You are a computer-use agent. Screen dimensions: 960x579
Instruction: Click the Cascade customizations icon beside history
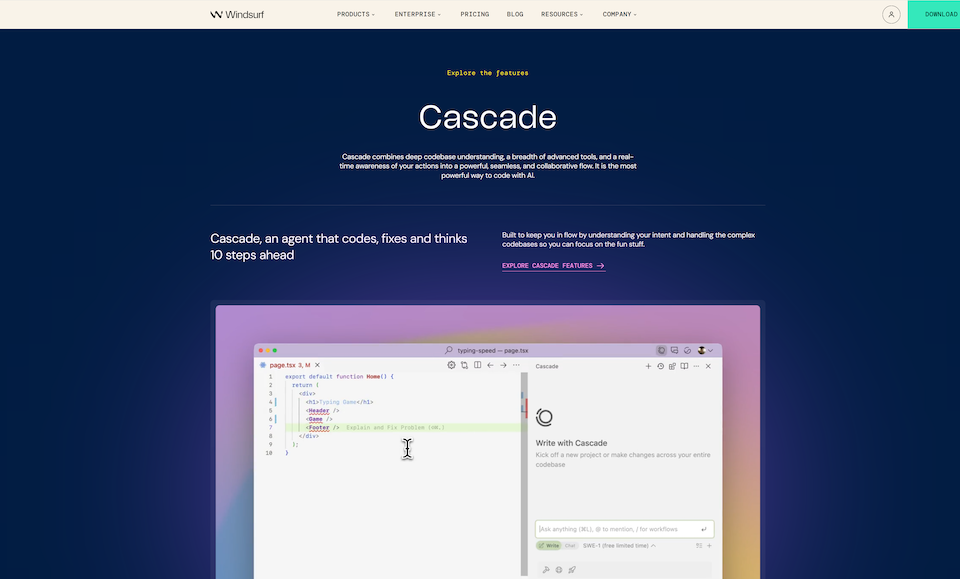click(672, 366)
